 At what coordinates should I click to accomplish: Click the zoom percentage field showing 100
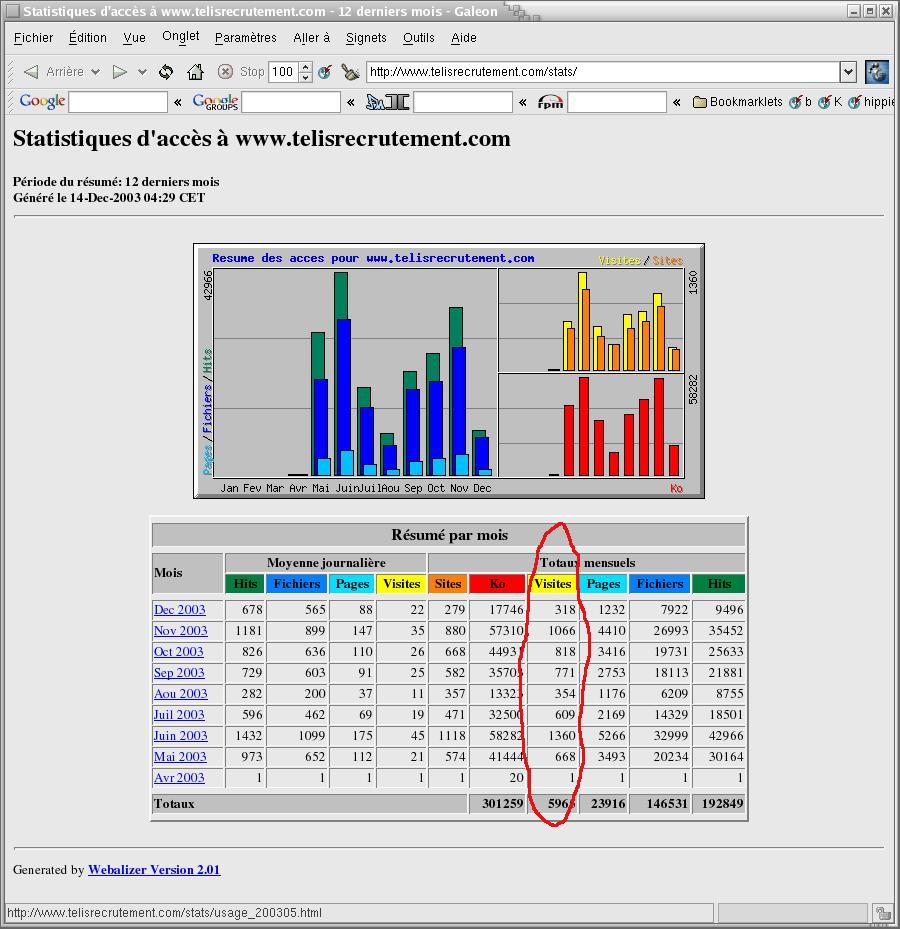[x=284, y=72]
